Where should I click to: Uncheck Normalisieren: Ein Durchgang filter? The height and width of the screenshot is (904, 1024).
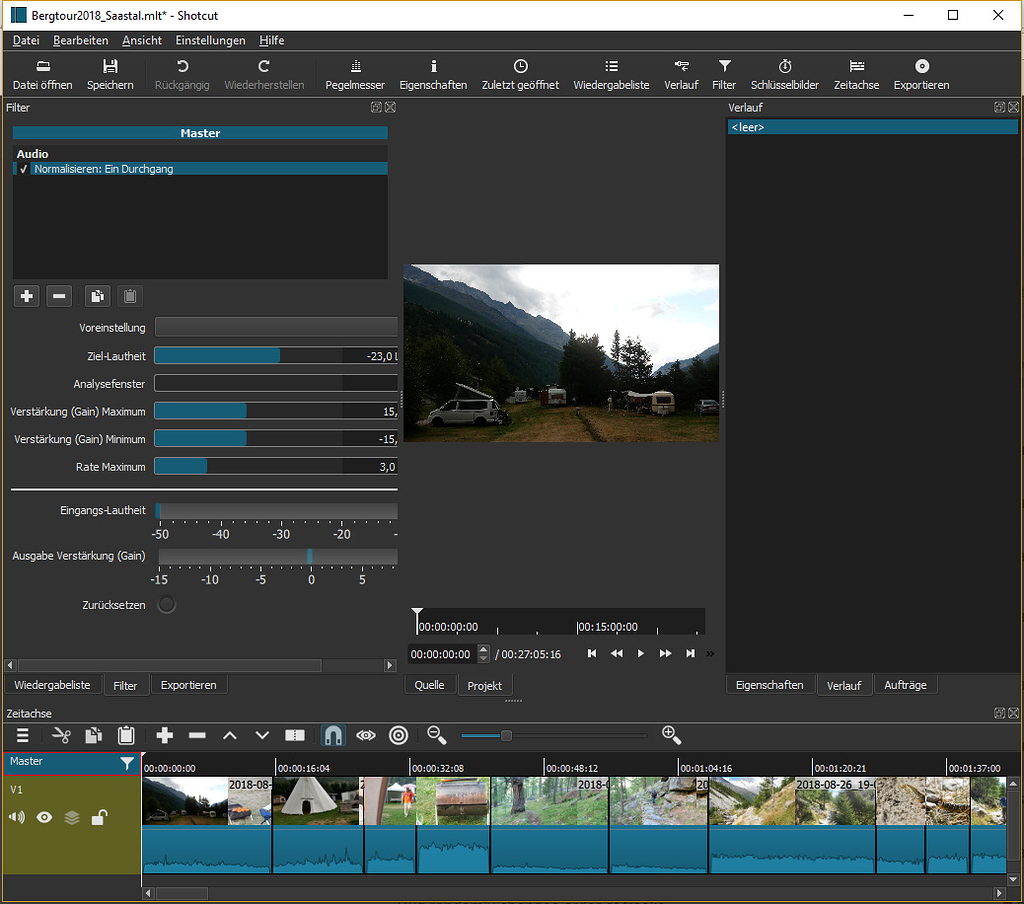24,169
